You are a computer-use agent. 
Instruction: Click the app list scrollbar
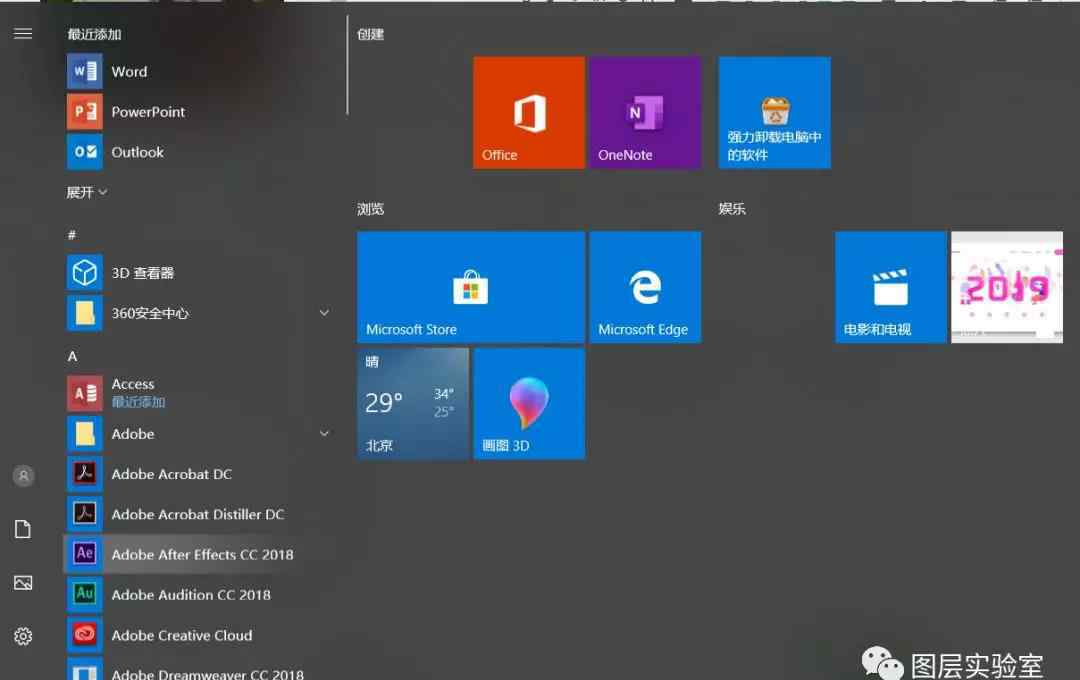point(347,65)
